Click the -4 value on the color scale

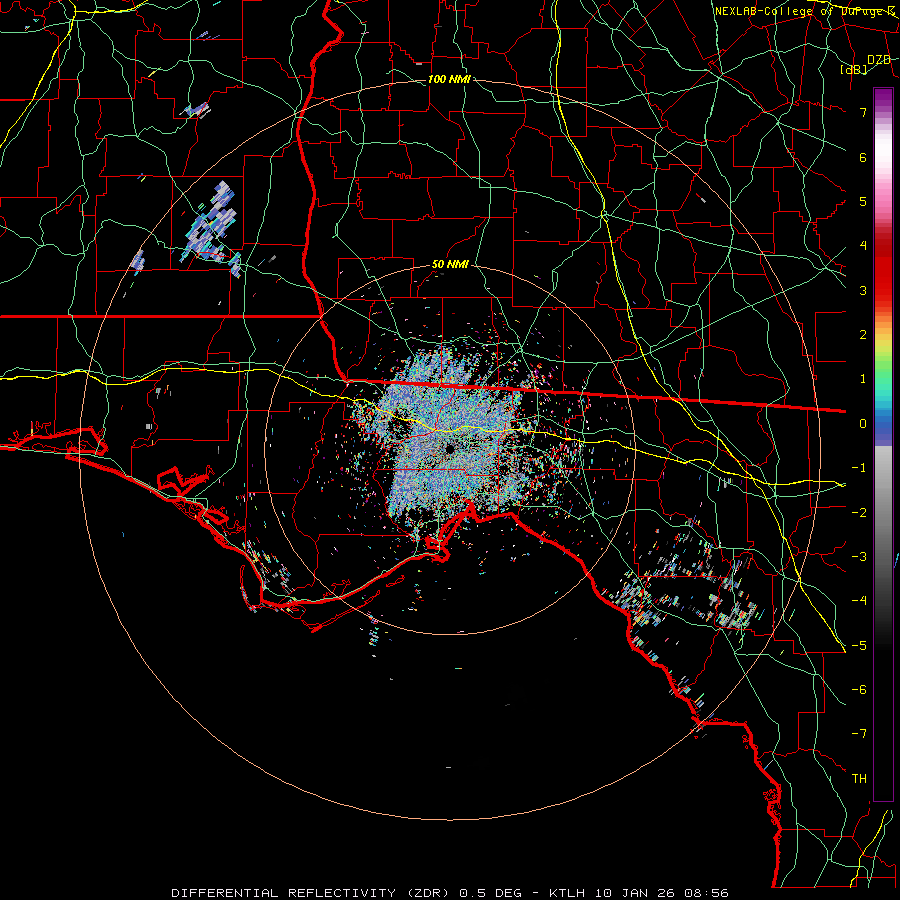(x=859, y=601)
